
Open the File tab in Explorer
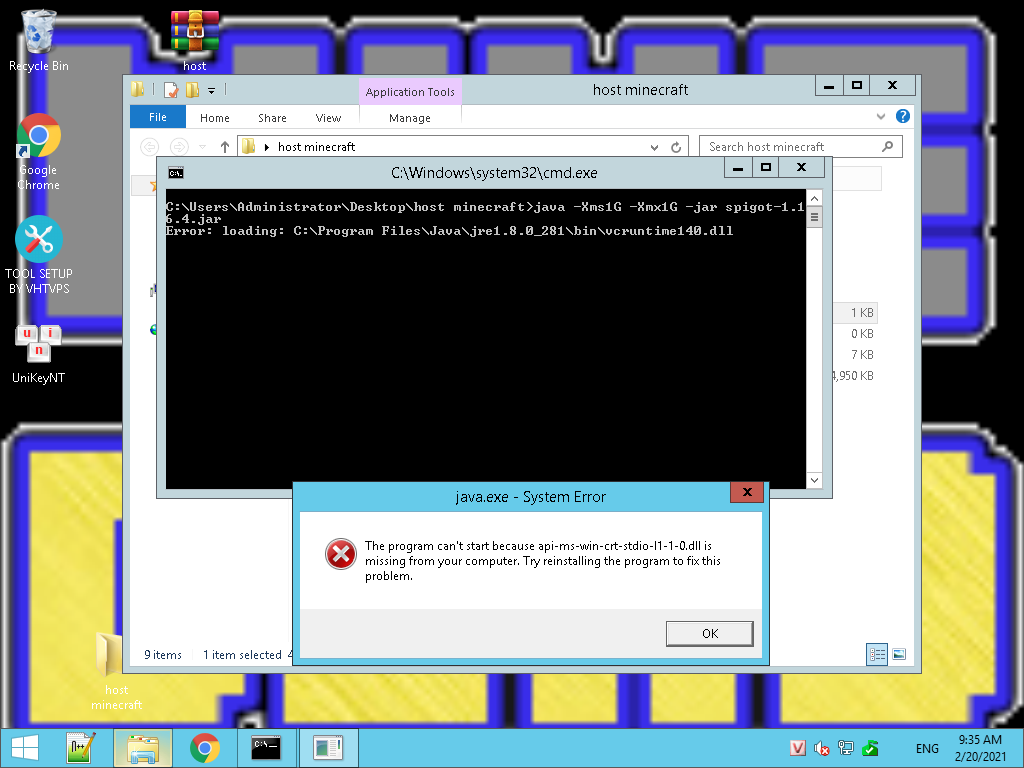[x=157, y=117]
